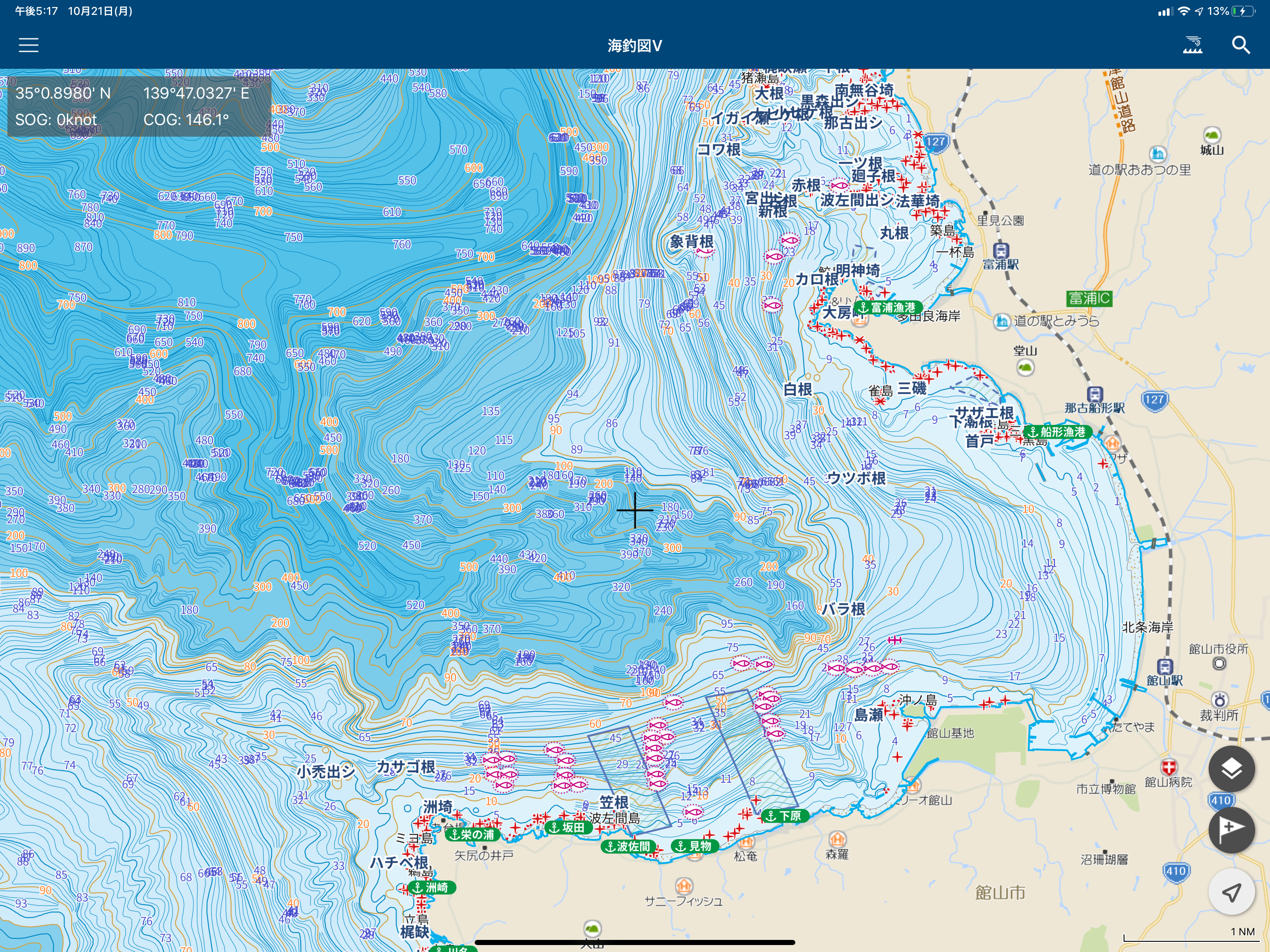Tap the 館山駅 station icon
The width and height of the screenshot is (1270, 952).
point(1164,667)
